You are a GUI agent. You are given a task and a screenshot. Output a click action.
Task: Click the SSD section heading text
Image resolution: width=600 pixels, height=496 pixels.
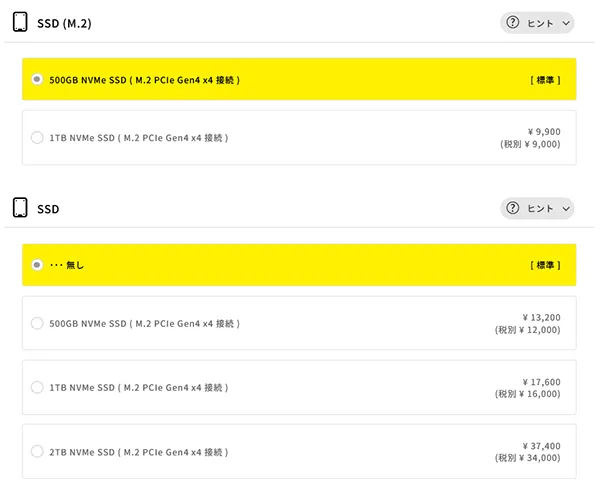click(48, 209)
